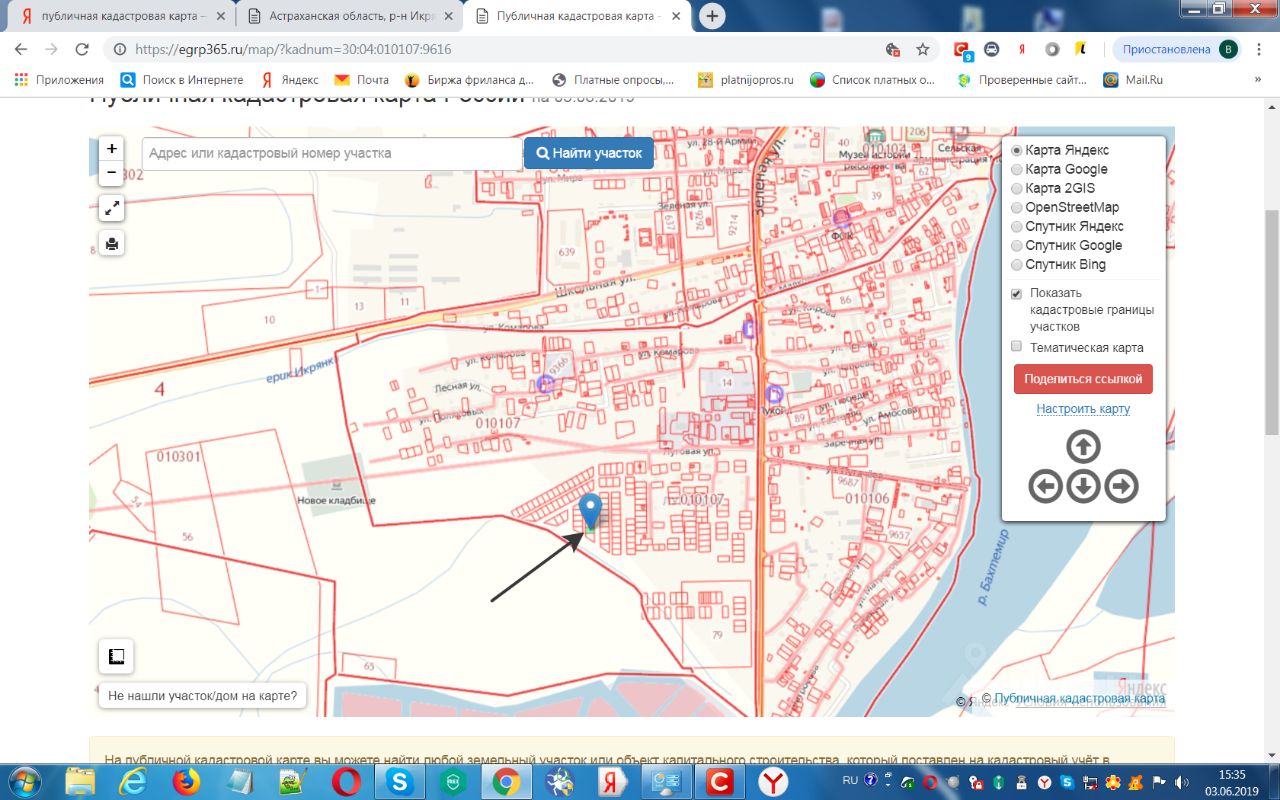Bookmark this page with star icon
The image size is (1280, 800).
coord(922,49)
